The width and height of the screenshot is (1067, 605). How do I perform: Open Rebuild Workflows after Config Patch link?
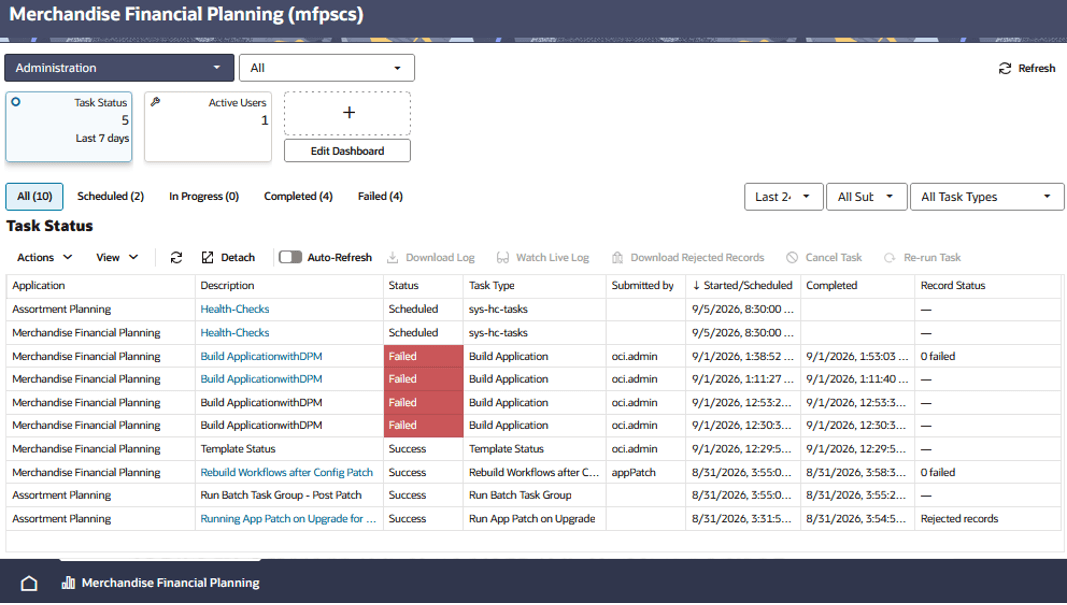click(286, 472)
